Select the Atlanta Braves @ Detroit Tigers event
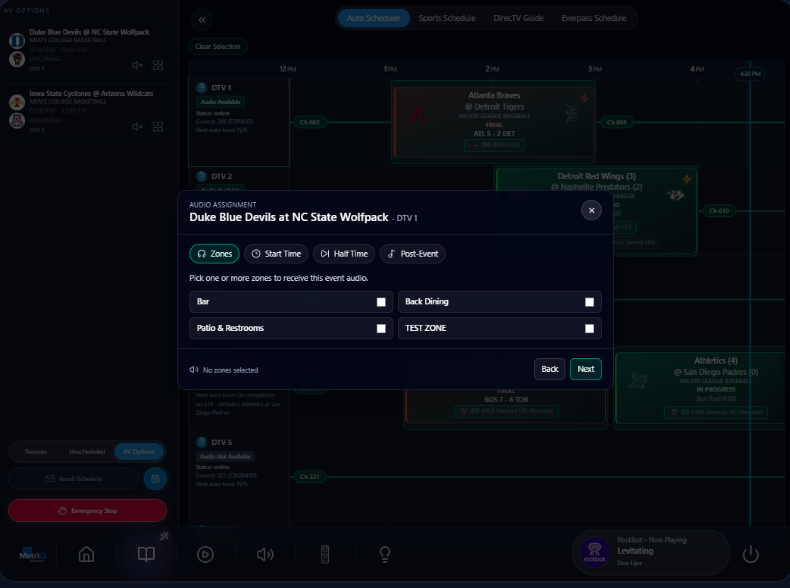The height and width of the screenshot is (588, 790). click(494, 122)
